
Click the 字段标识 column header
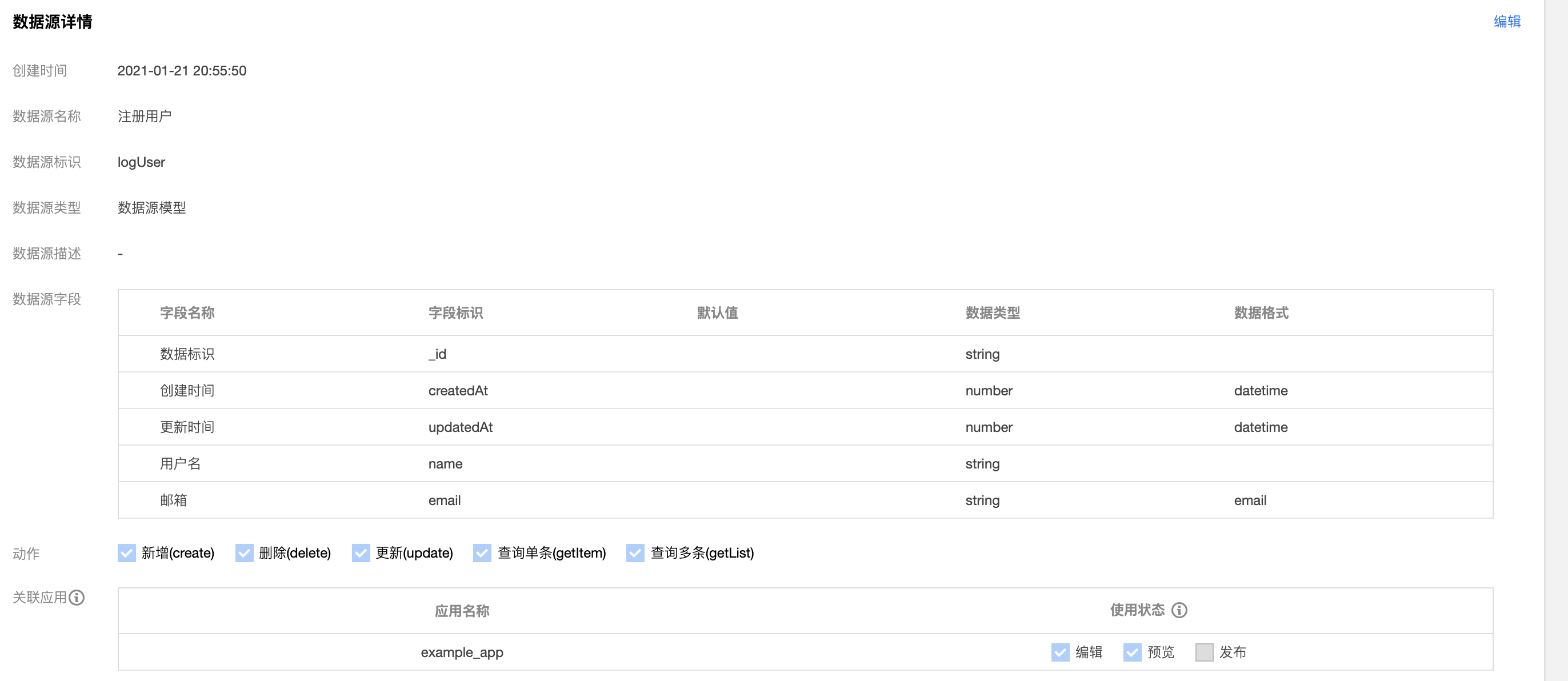pos(455,313)
